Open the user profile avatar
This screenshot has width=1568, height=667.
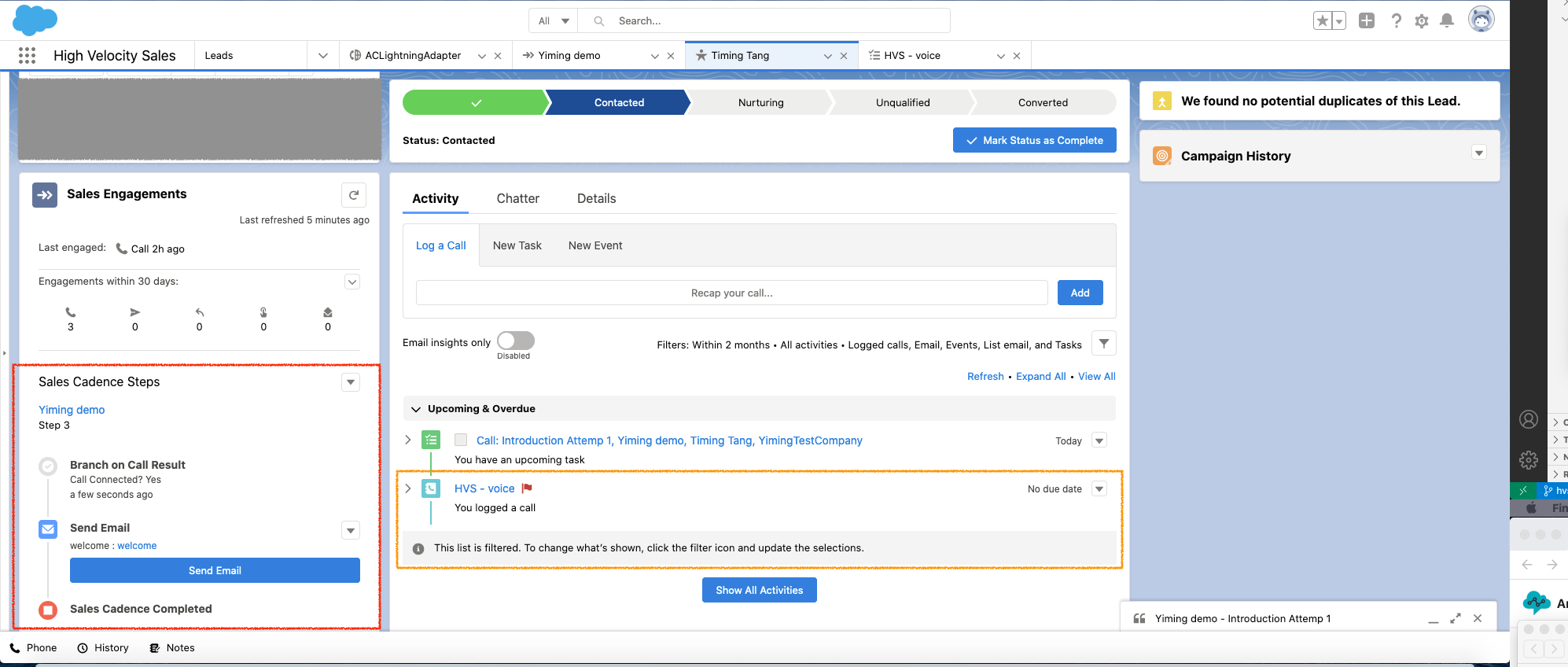coord(1482,20)
